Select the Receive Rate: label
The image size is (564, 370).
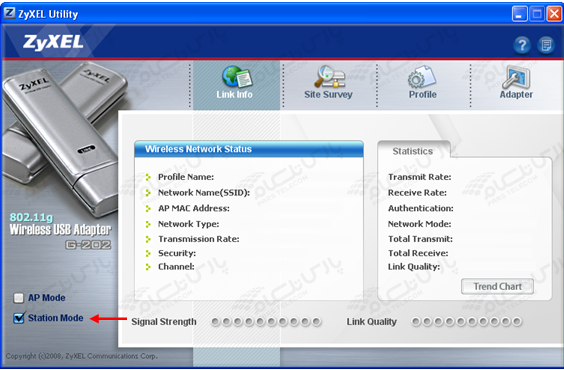coord(417,193)
